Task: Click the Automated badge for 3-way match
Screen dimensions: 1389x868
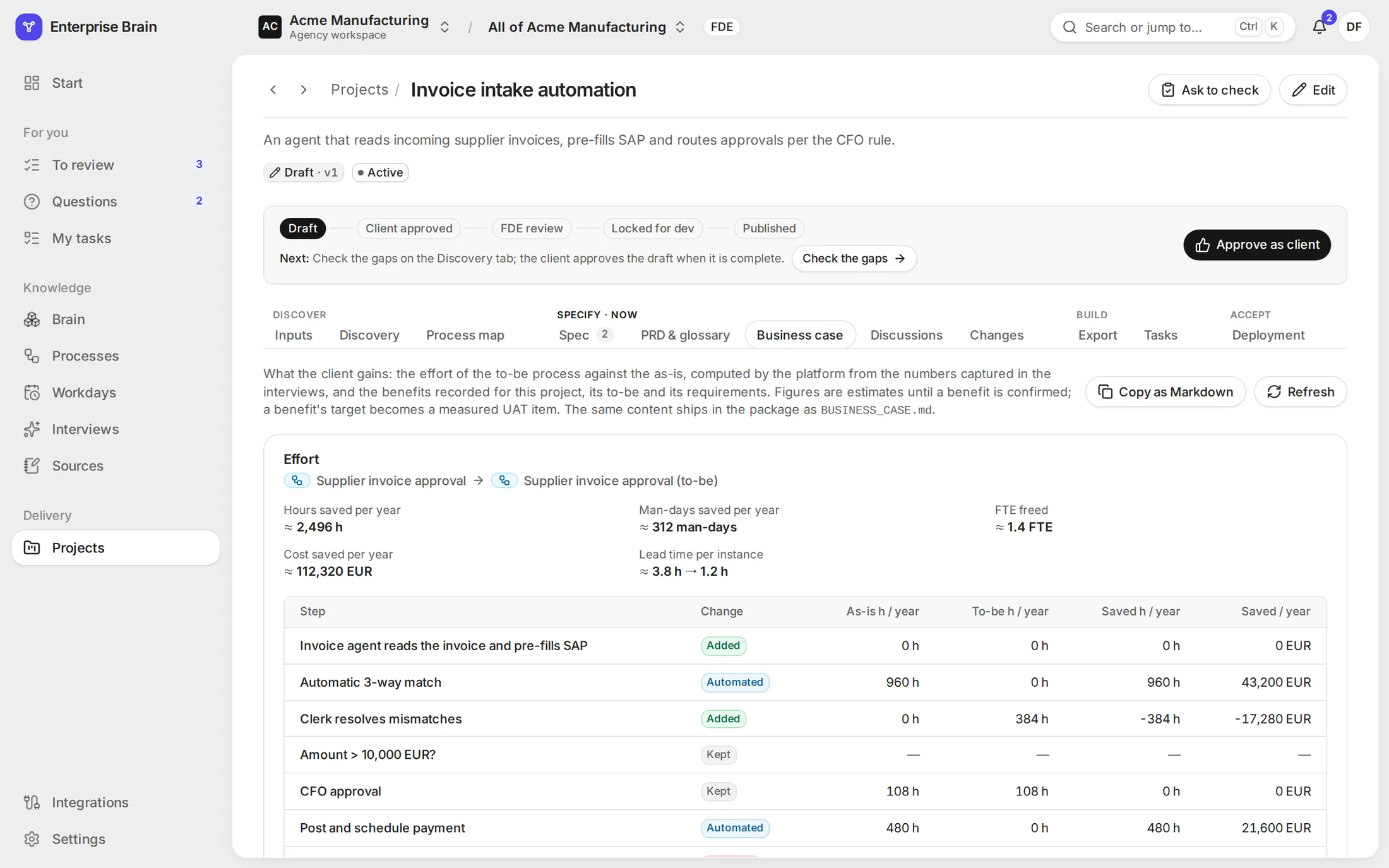Action: click(735, 682)
